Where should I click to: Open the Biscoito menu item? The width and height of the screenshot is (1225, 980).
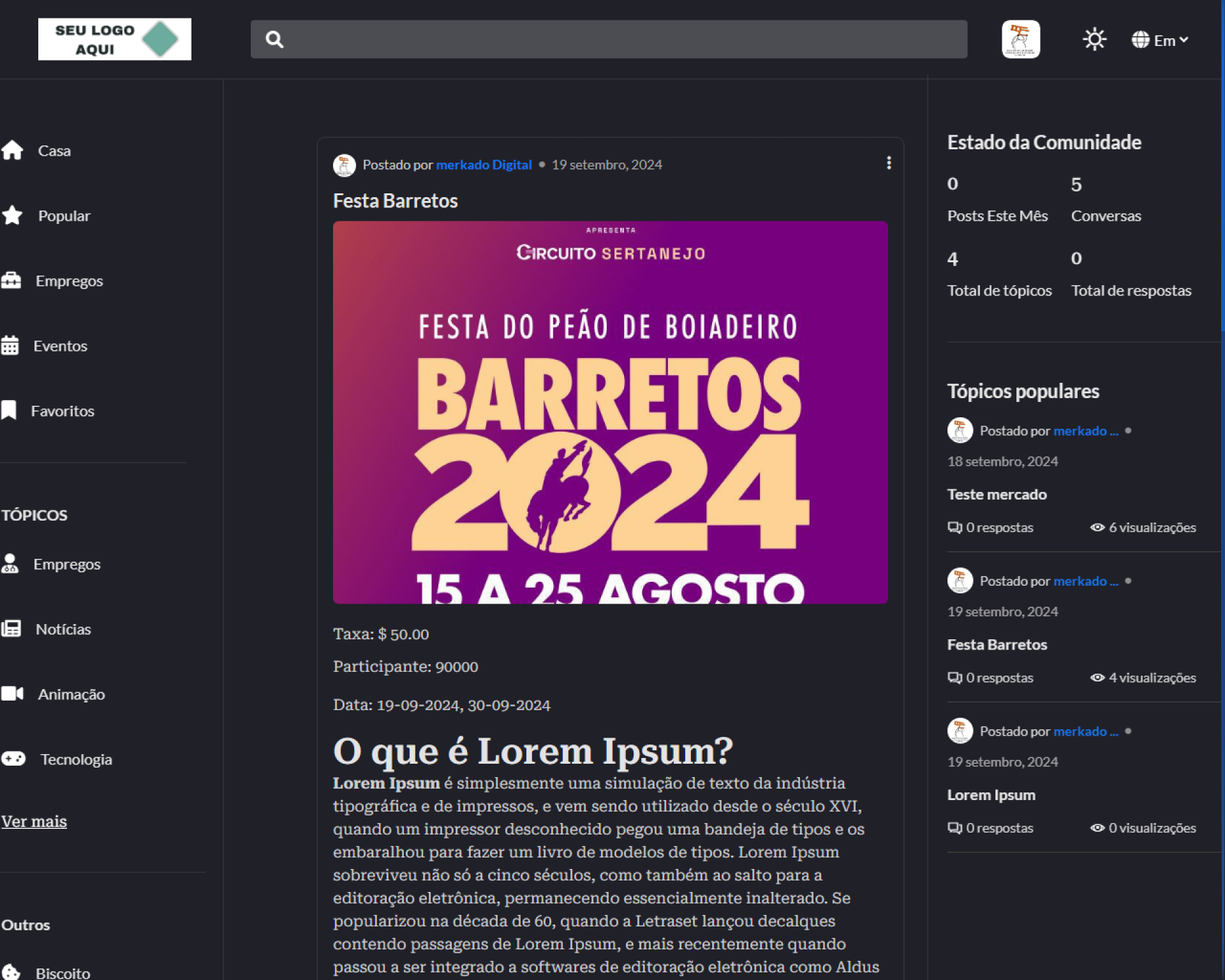(x=63, y=973)
